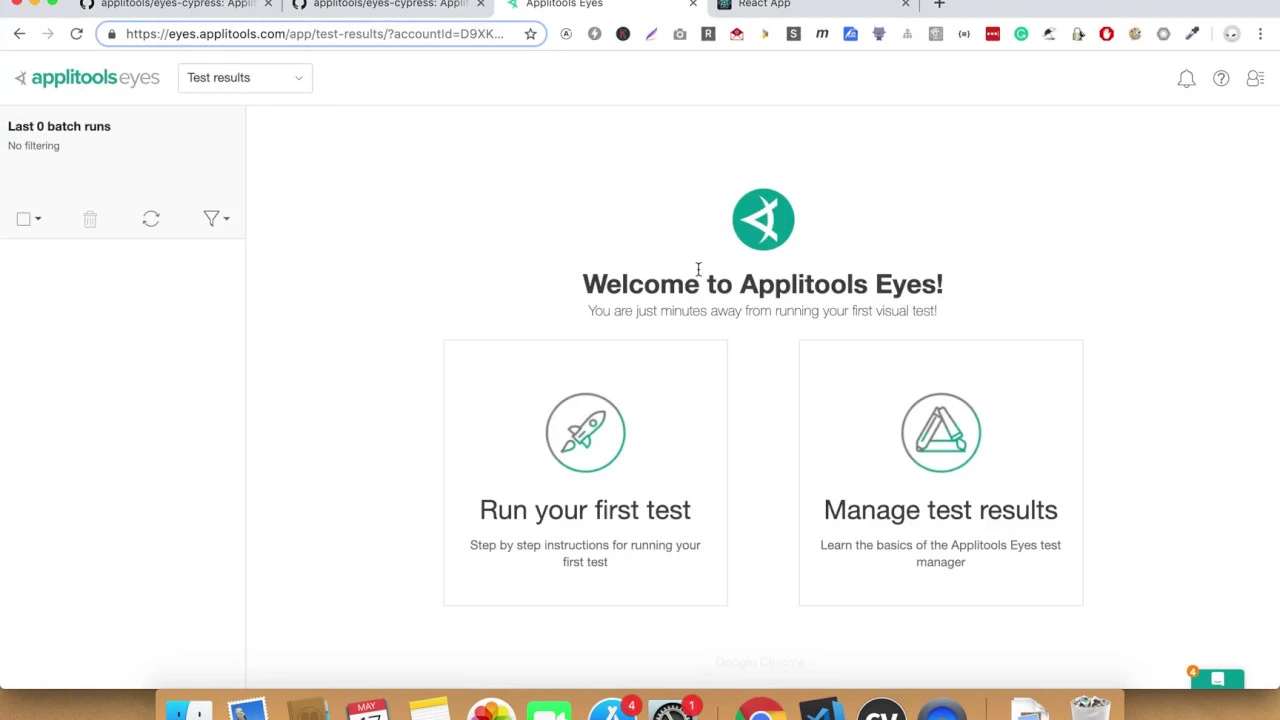Open Chrome from the Dock
Image resolution: width=1280 pixels, height=720 pixels.
761,710
